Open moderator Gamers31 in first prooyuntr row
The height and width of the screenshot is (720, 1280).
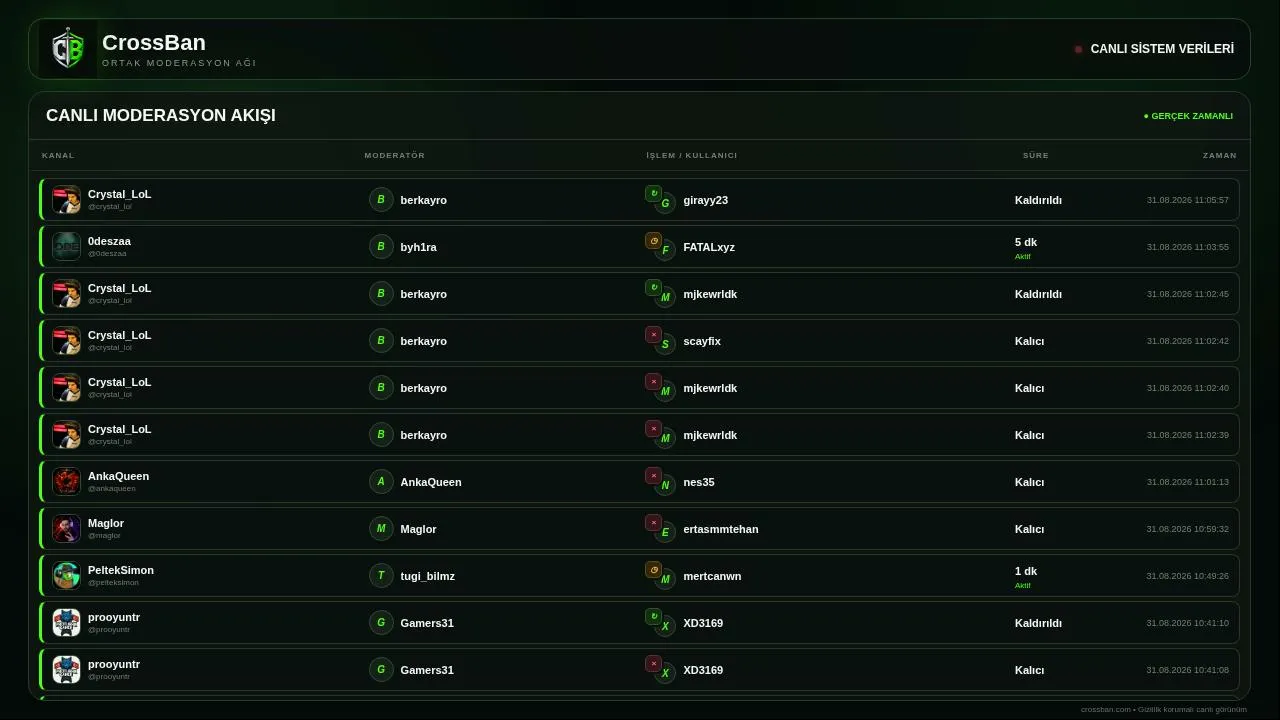(427, 623)
